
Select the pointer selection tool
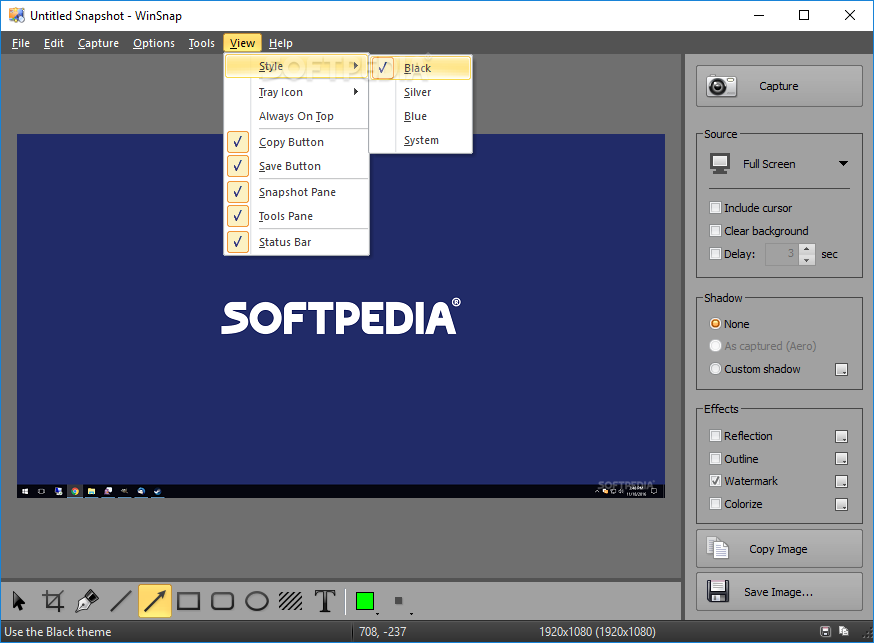[x=18, y=601]
